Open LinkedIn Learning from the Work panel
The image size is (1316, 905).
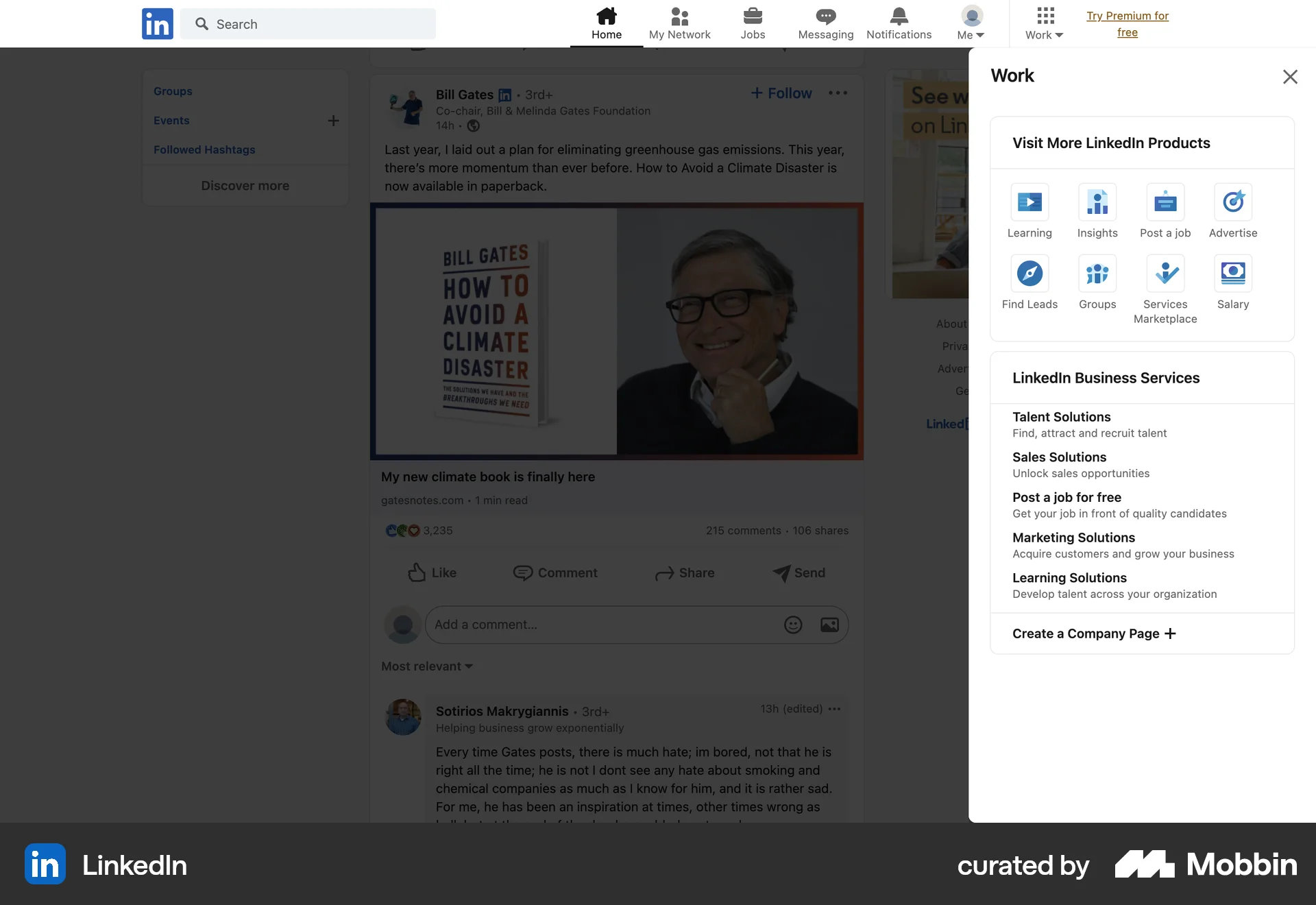(1029, 202)
